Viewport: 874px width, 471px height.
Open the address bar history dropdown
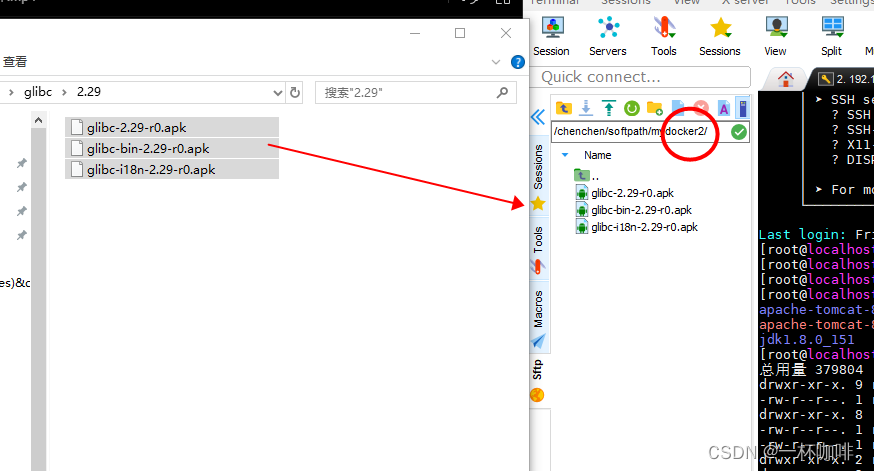(278, 93)
